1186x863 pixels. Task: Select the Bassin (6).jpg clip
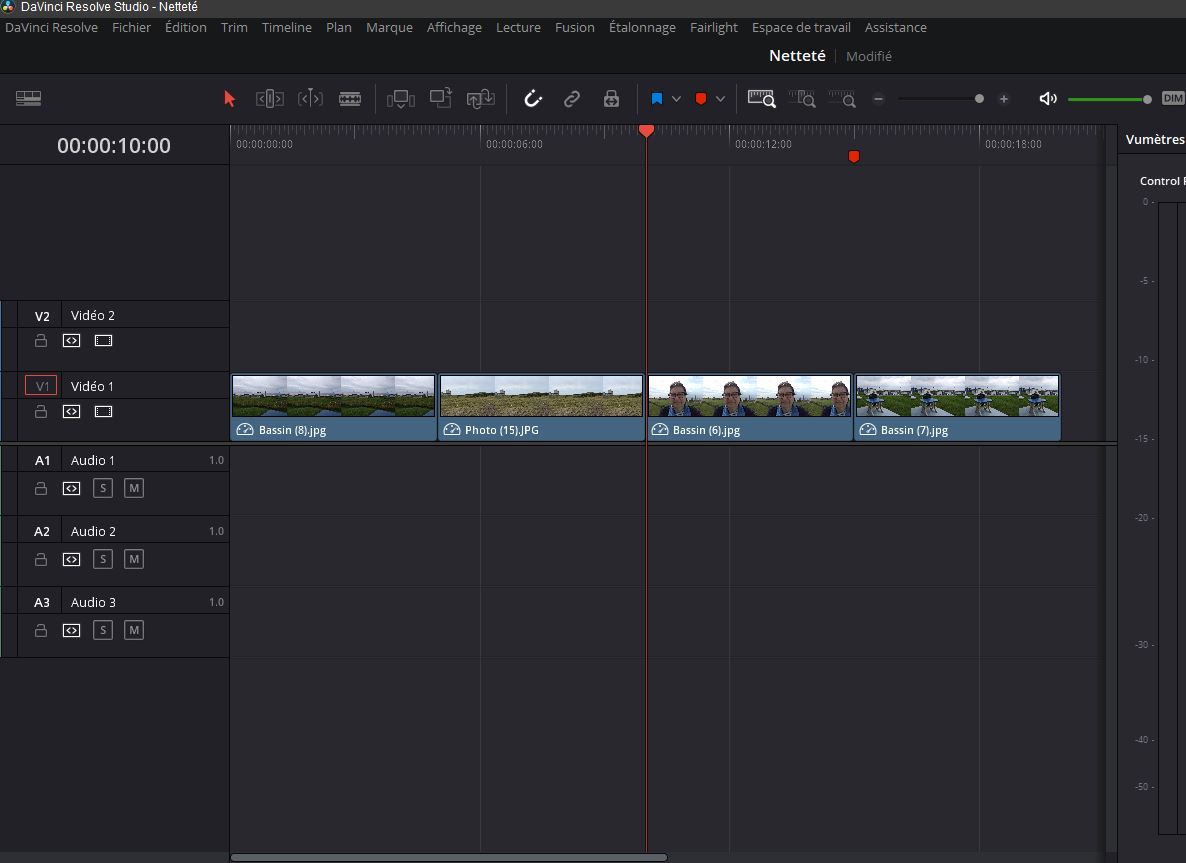[750, 408]
